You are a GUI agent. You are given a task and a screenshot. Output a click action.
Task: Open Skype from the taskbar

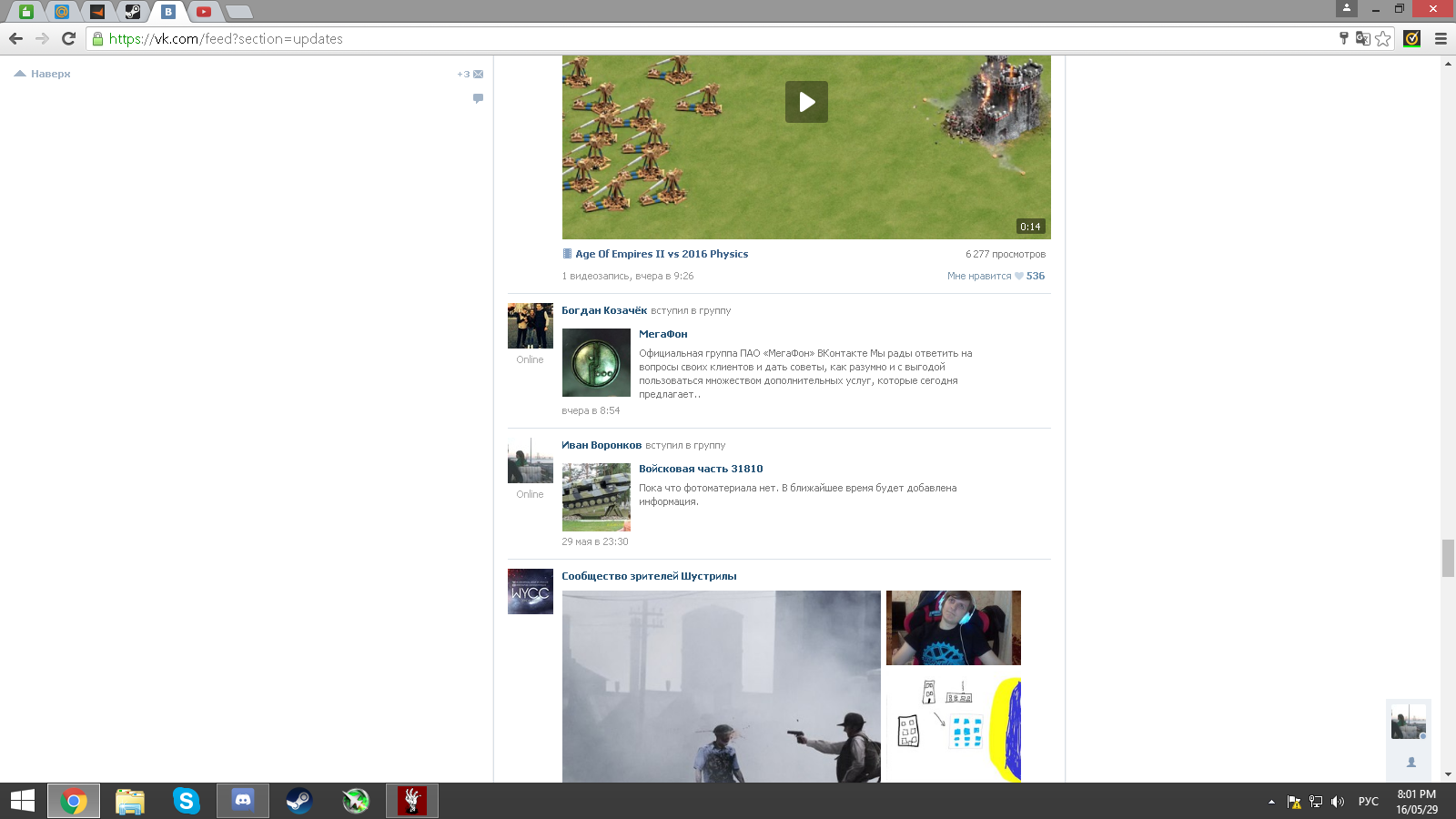point(187,801)
